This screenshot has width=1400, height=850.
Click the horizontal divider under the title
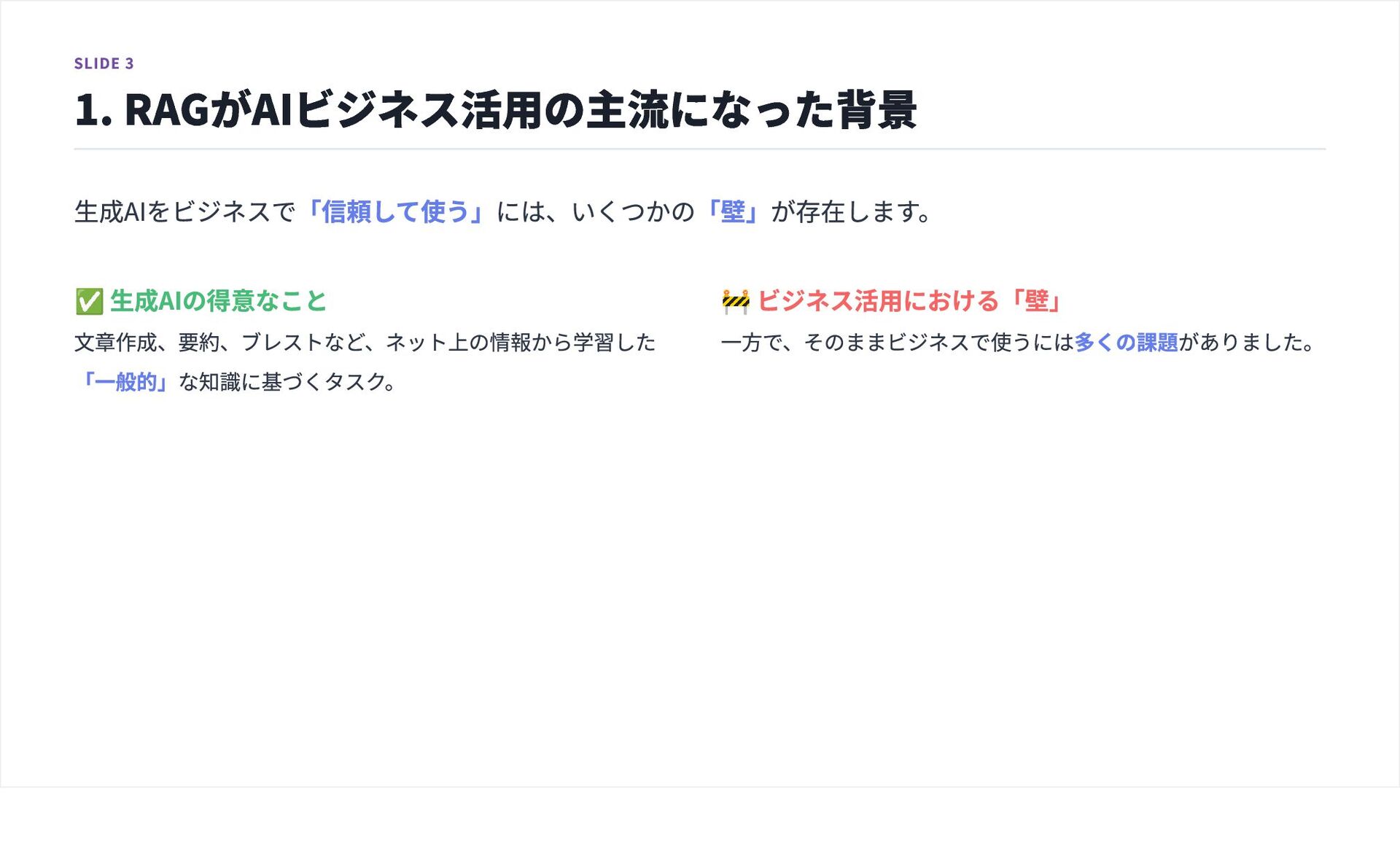tap(699, 149)
